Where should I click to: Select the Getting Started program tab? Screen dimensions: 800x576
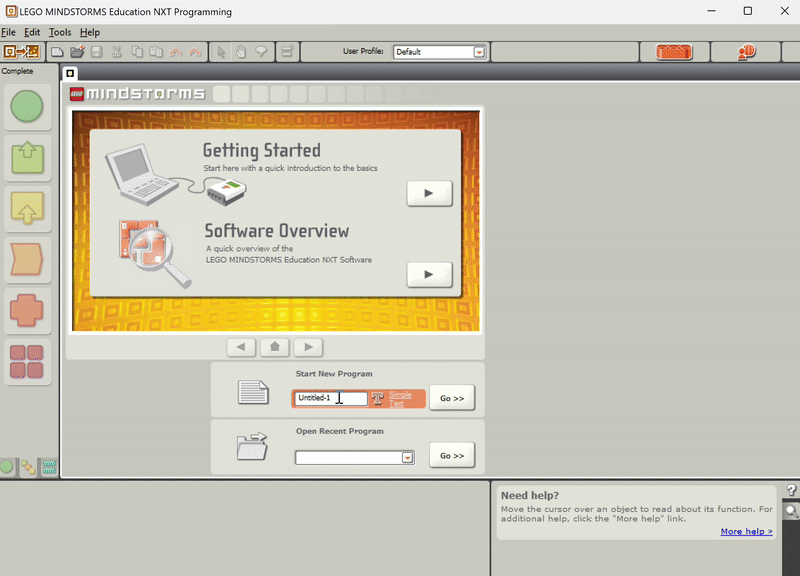pyautogui.click(x=70, y=73)
